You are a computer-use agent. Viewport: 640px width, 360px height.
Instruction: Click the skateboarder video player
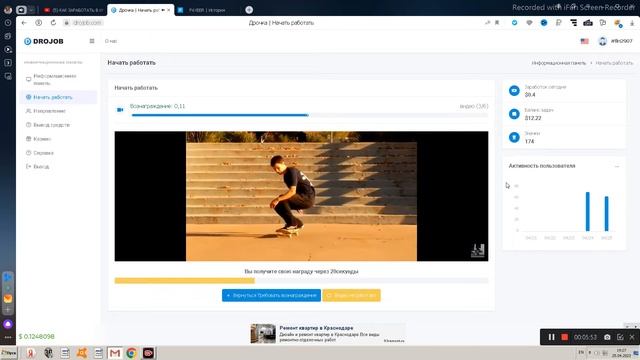point(301,196)
